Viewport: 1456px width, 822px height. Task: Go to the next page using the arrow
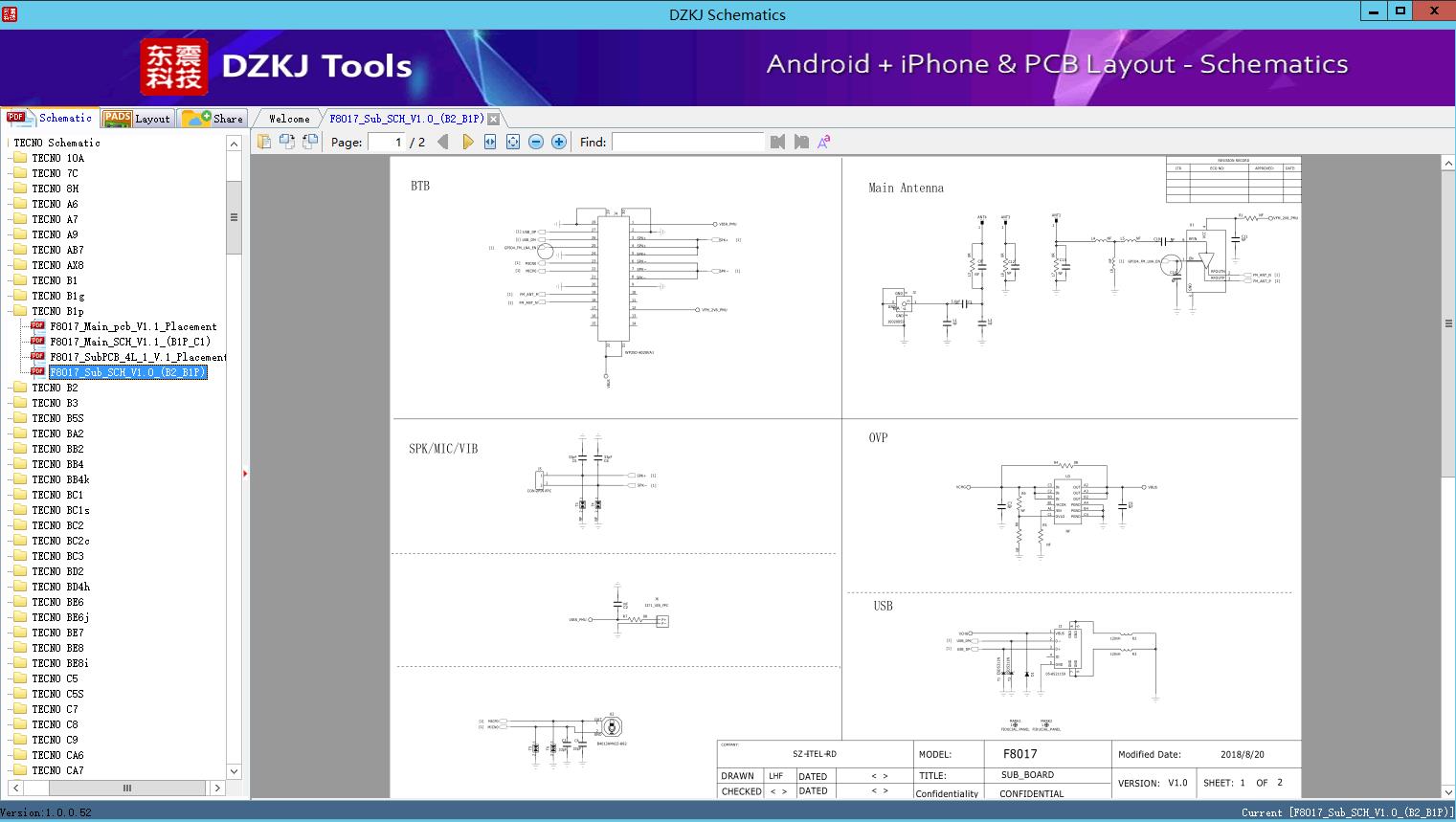pyautogui.click(x=467, y=142)
